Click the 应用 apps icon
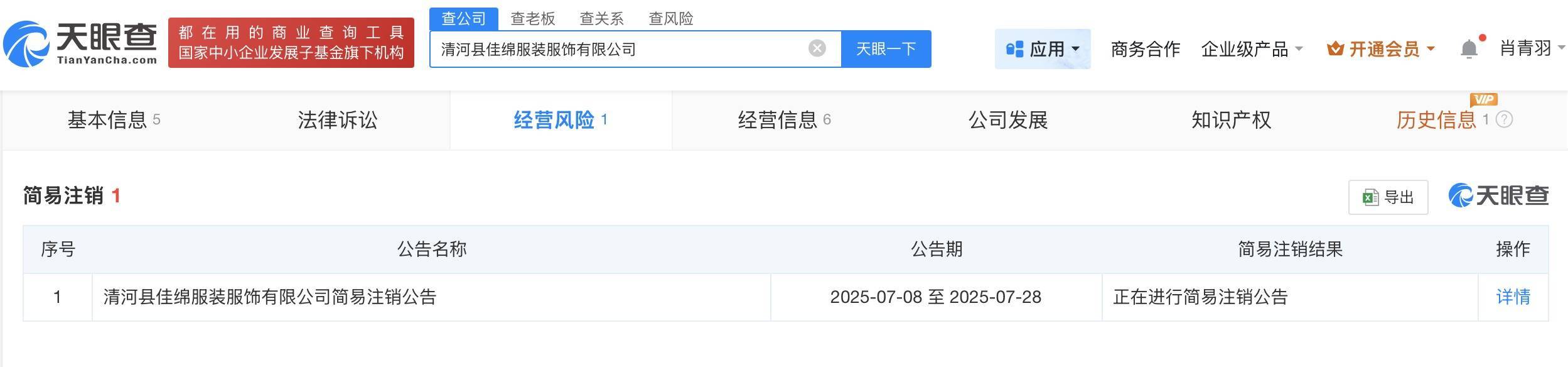1568x367 pixels. (1014, 48)
